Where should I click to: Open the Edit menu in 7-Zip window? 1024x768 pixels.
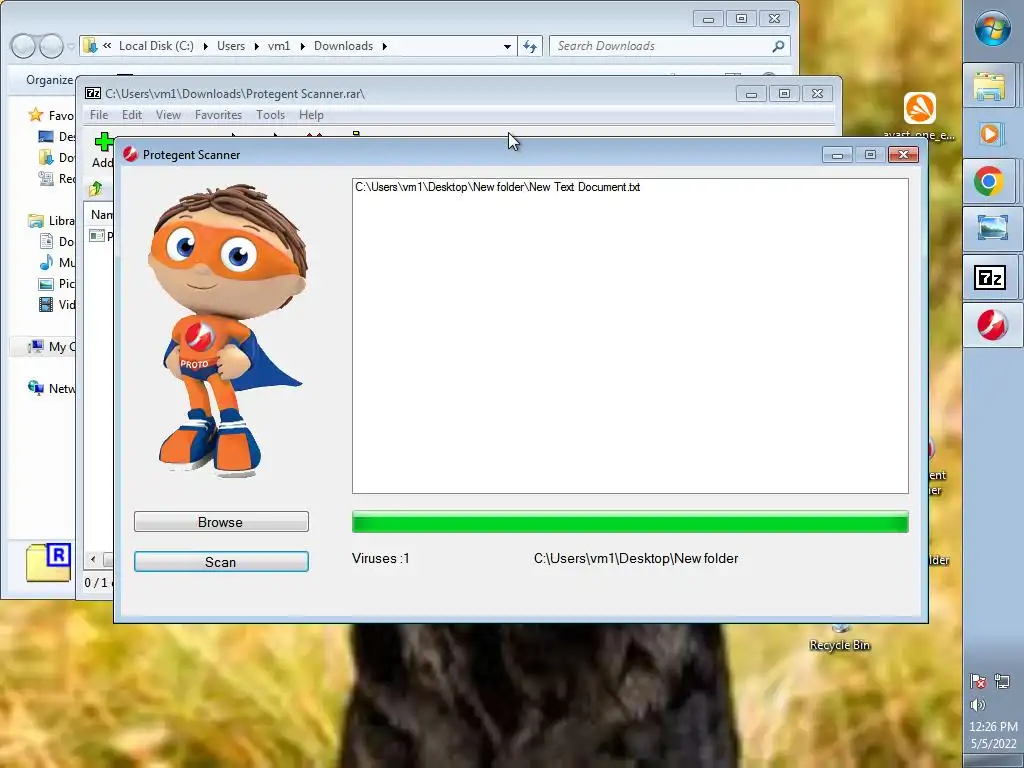tap(131, 115)
